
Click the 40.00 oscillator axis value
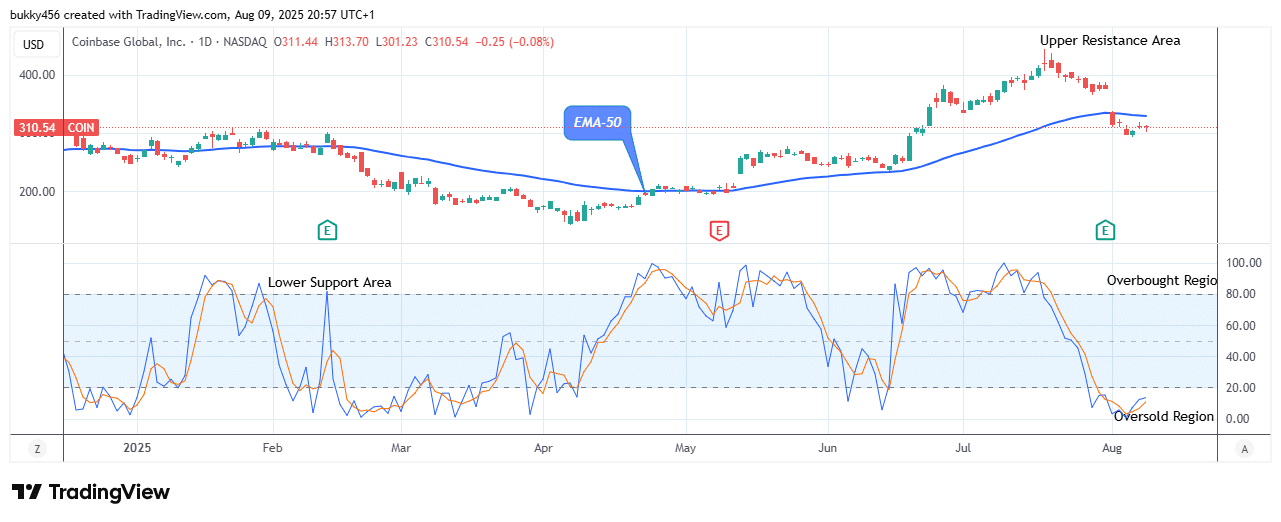tap(1241, 357)
